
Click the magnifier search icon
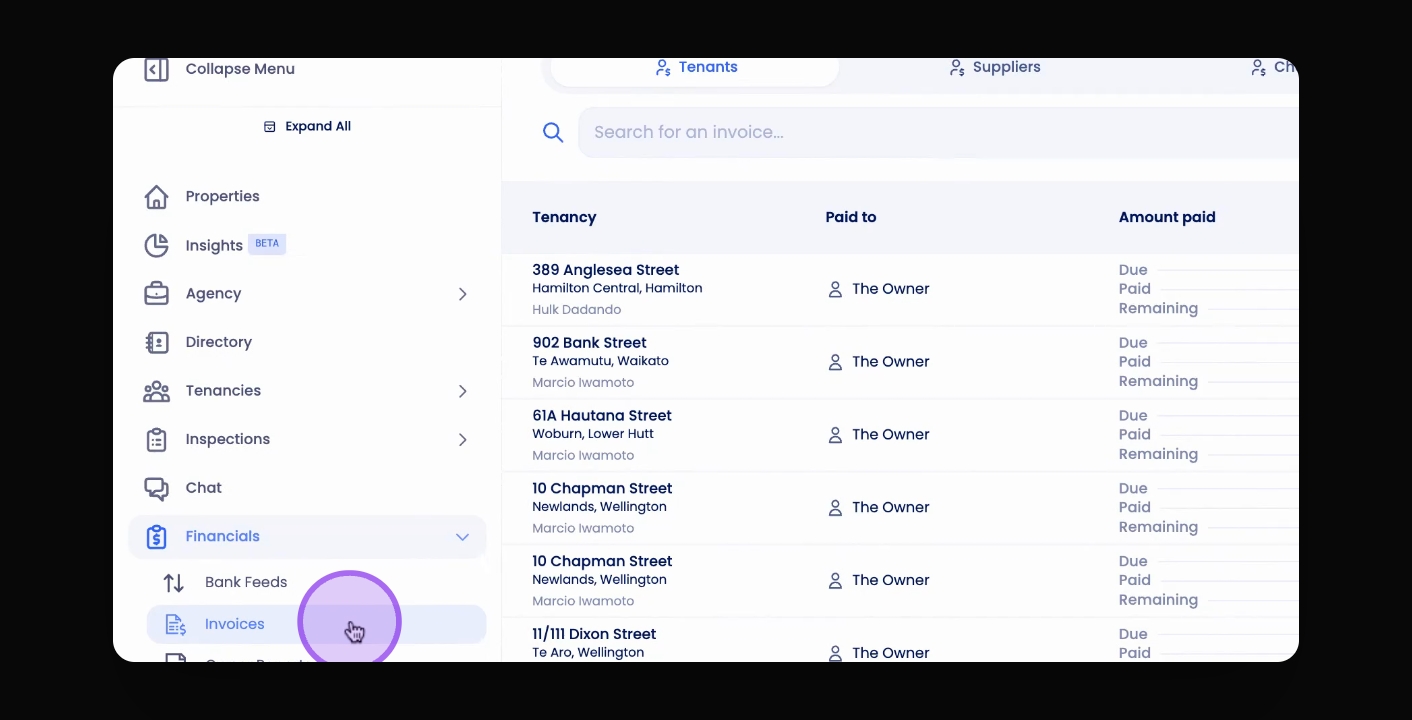pos(553,132)
